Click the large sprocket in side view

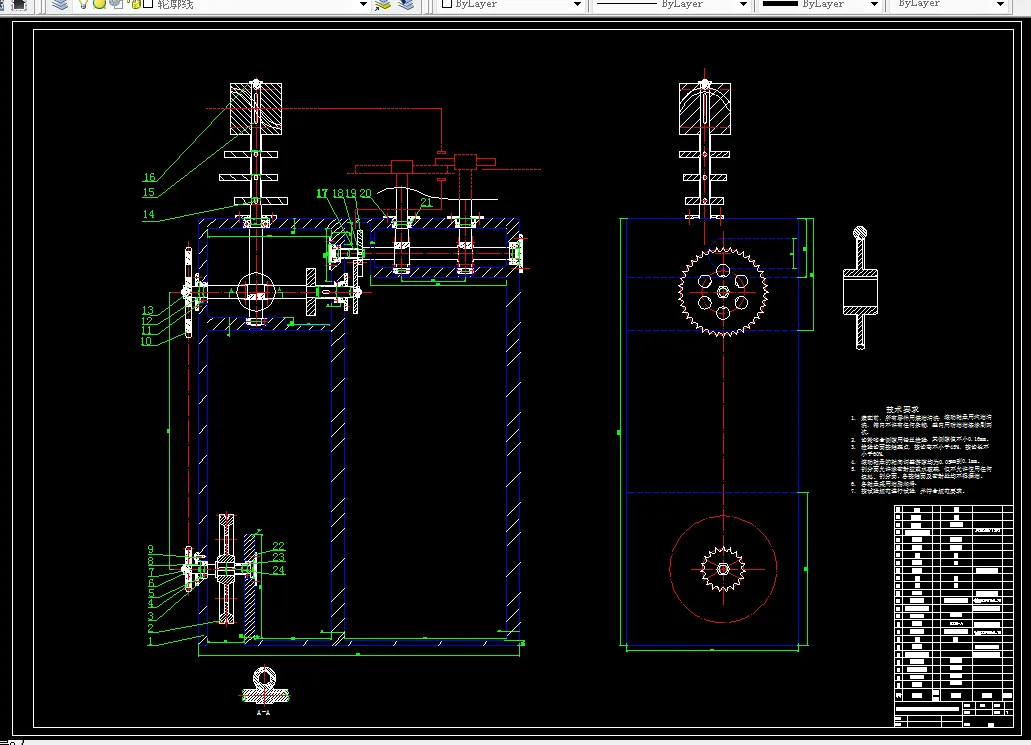pos(723,291)
